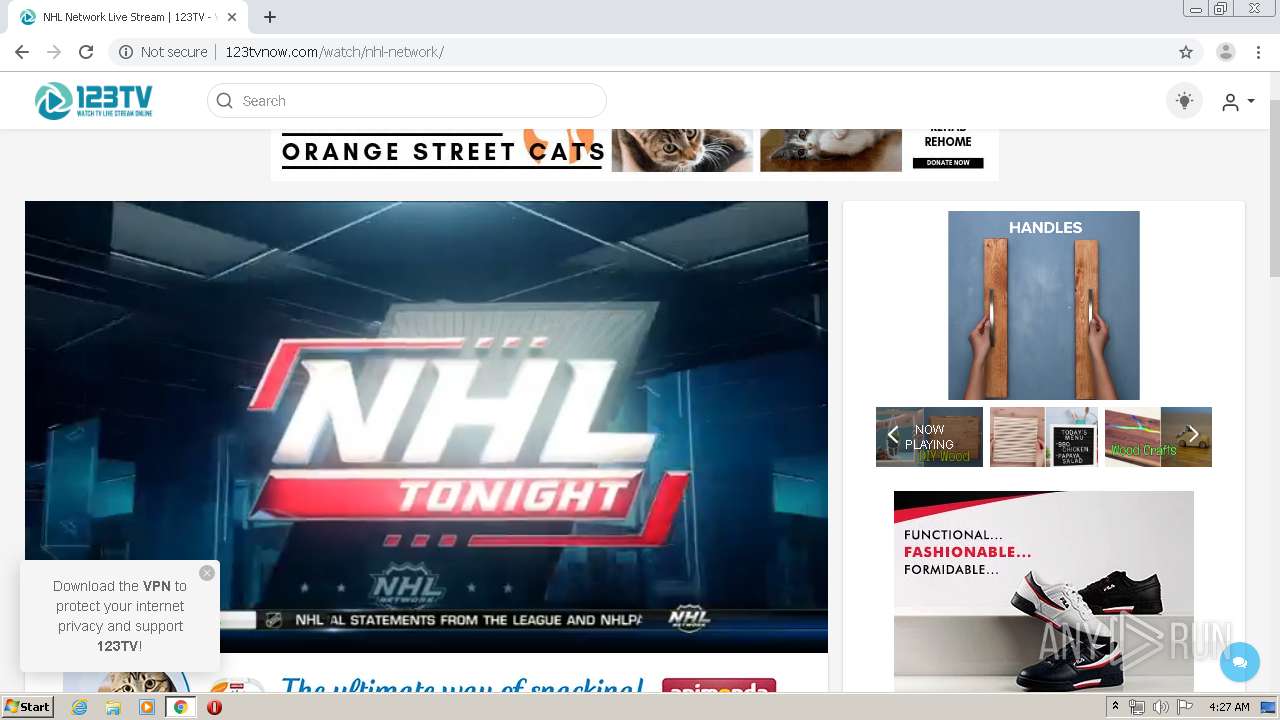Viewport: 1280px width, 720px height.
Task: Open the Fila sneakers advertisement
Action: click(x=1044, y=591)
